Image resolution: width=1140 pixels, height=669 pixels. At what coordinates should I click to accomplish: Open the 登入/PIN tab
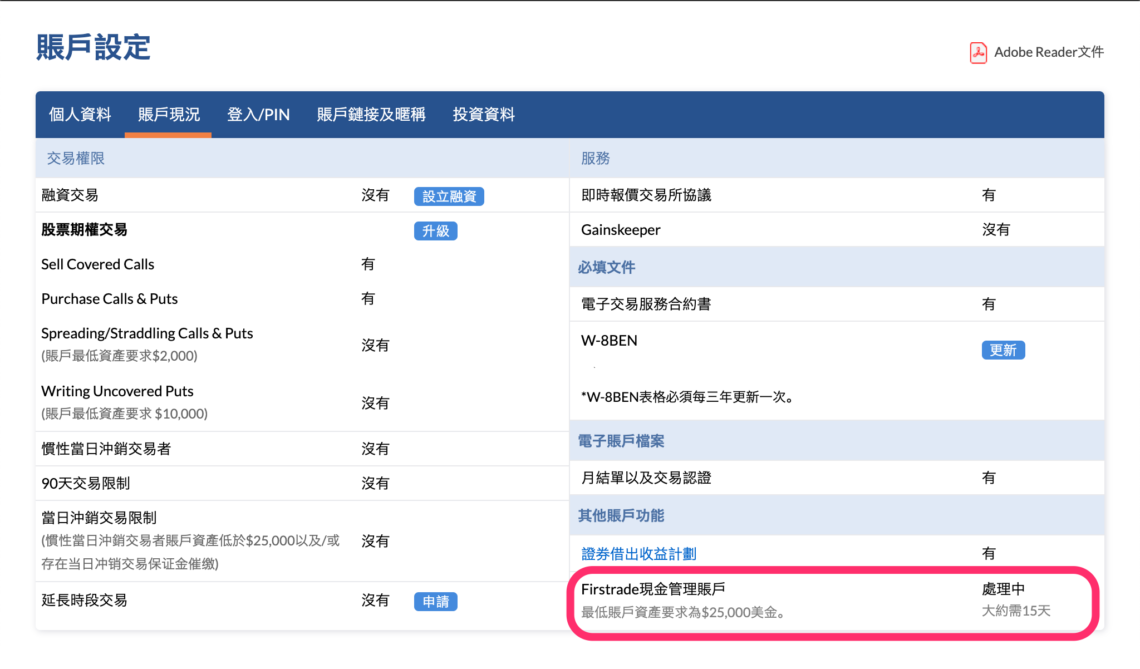[x=259, y=114]
